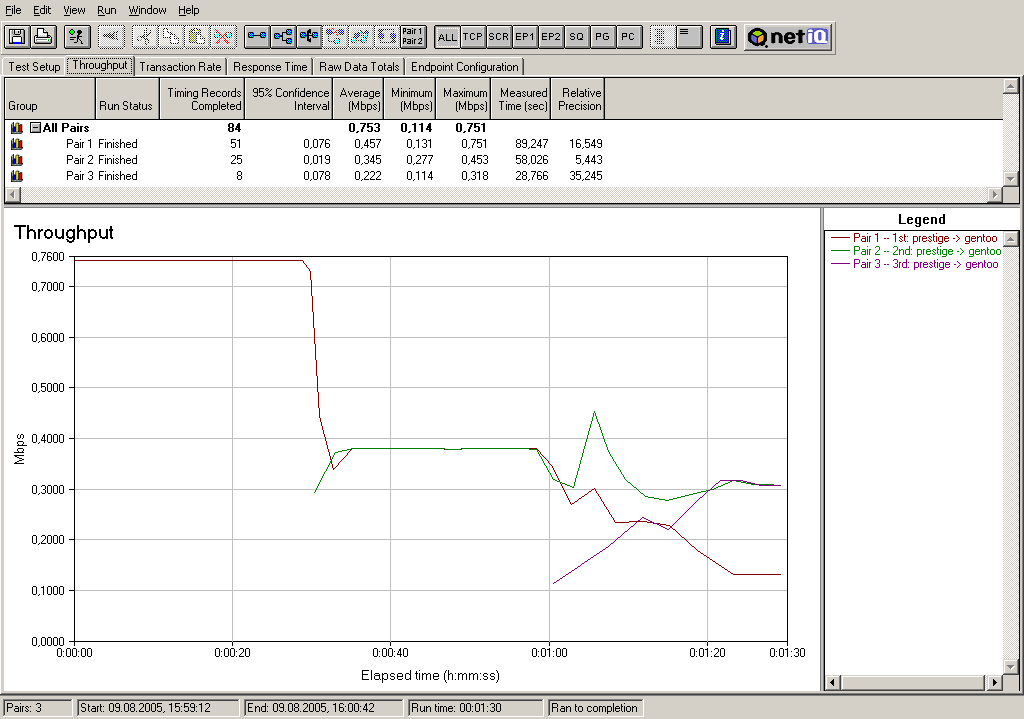This screenshot has height=719, width=1024.
Task: Toggle the SQ group filter button
Action: click(x=577, y=37)
